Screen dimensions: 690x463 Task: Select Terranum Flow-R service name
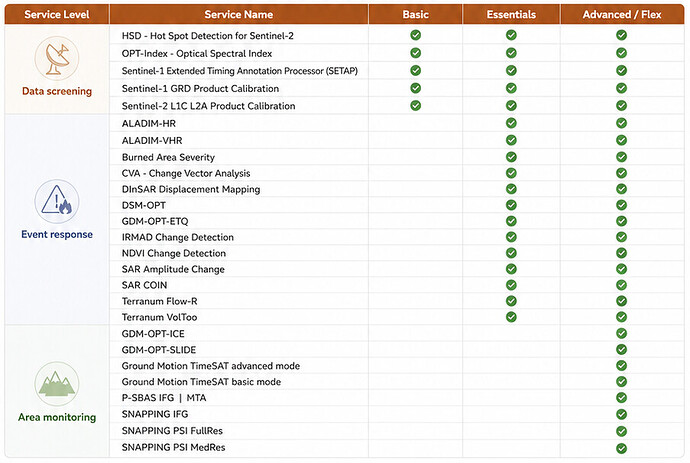pos(160,301)
